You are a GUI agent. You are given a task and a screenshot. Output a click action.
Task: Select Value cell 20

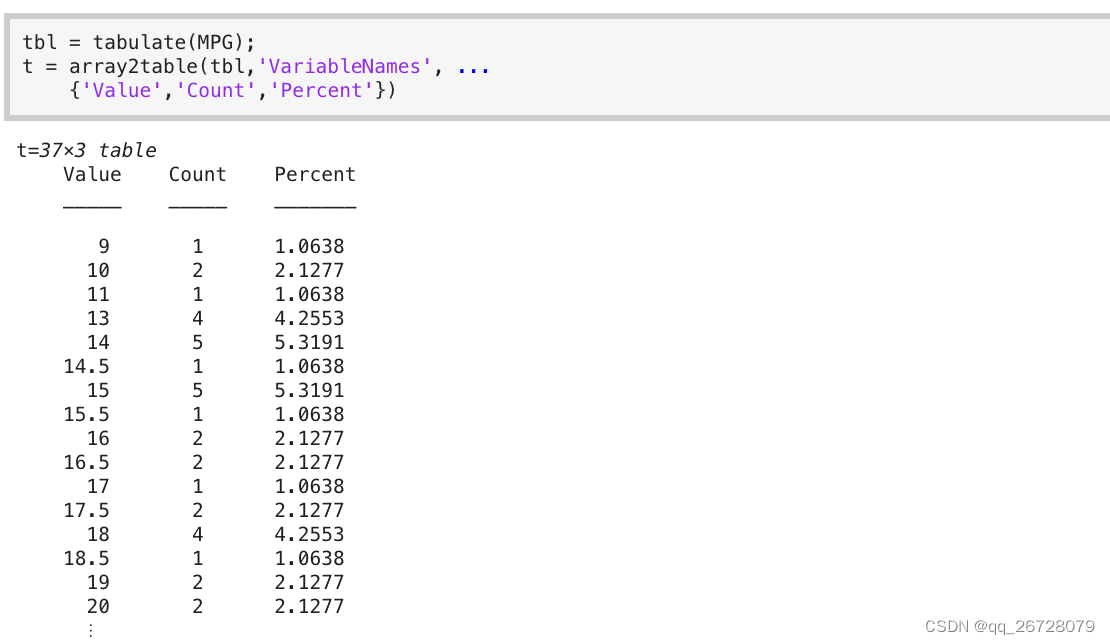pyautogui.click(x=98, y=607)
